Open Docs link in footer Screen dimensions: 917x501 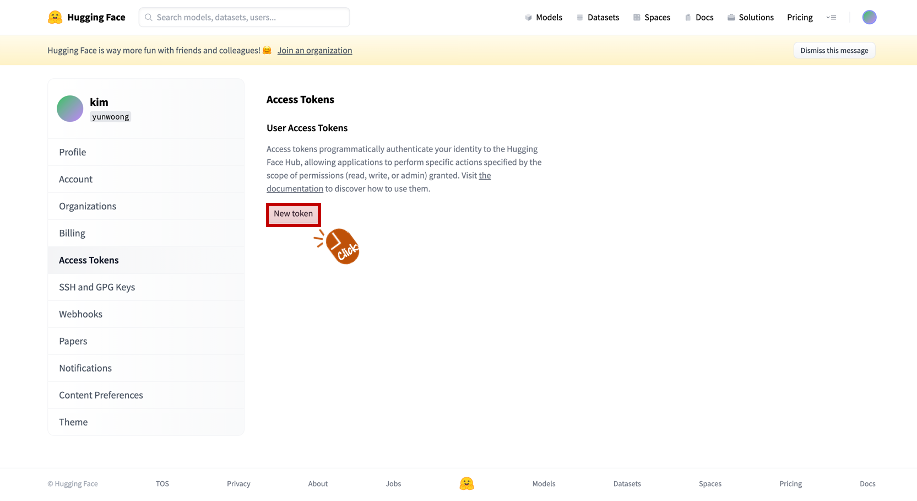867,483
